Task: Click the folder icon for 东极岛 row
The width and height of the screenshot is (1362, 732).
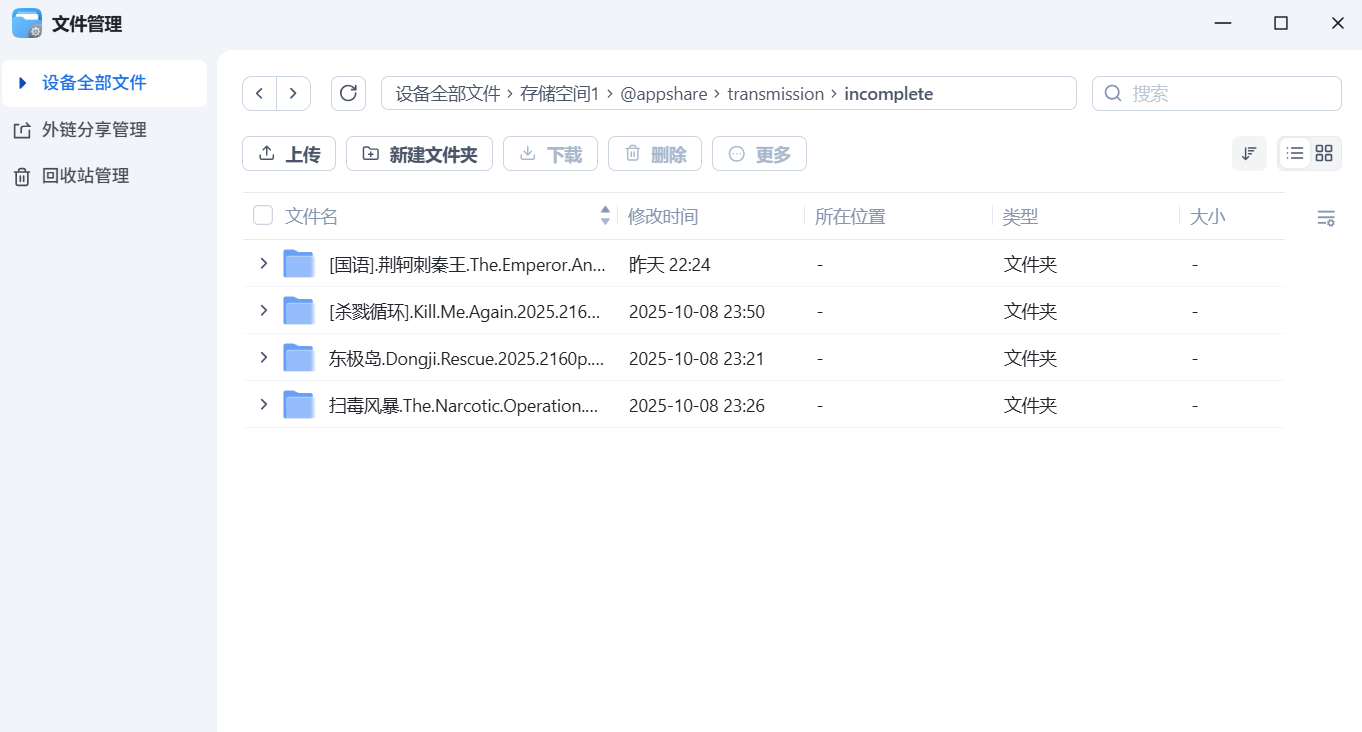Action: pyautogui.click(x=299, y=358)
